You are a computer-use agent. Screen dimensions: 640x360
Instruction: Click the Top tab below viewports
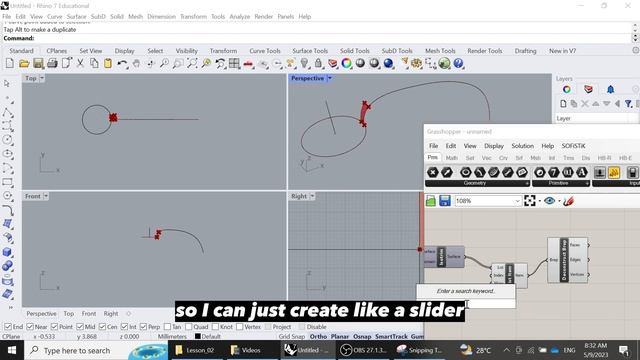(x=69, y=313)
